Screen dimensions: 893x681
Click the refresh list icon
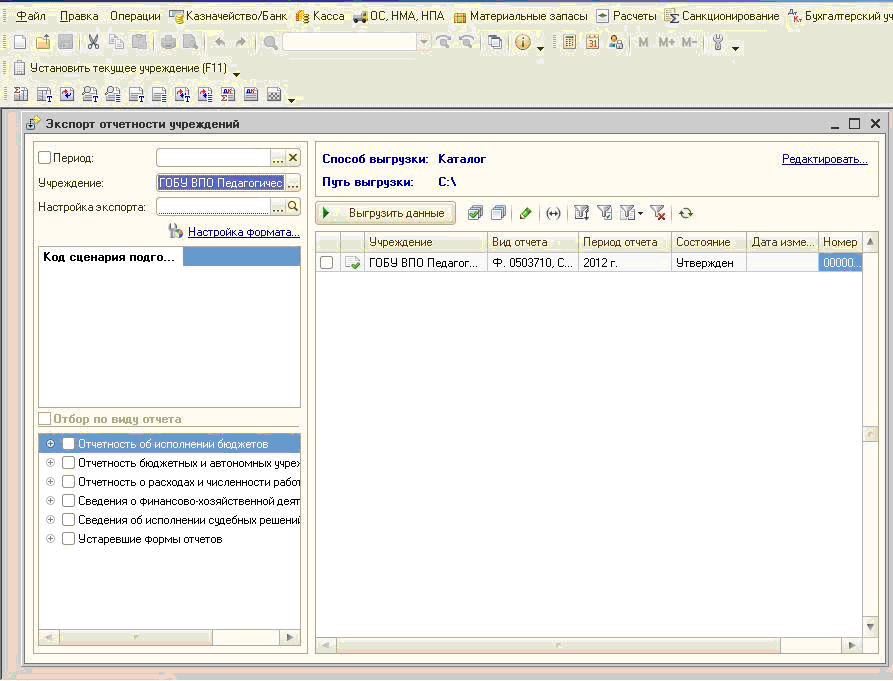(x=685, y=213)
